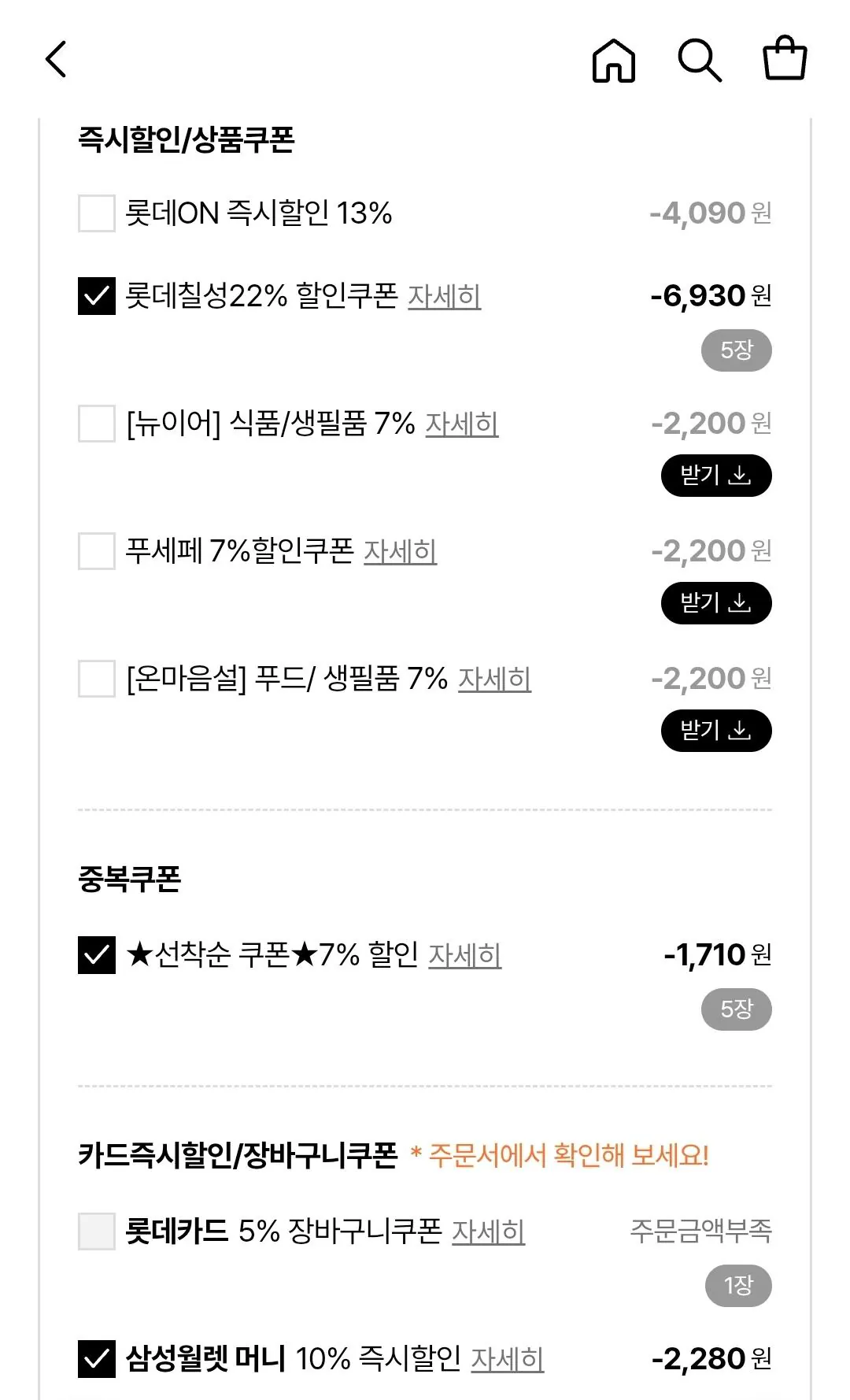Download the [온마음설] 푸드/생필품 7% coupon
Image resolution: width=850 pixels, height=1400 pixels.
715,731
